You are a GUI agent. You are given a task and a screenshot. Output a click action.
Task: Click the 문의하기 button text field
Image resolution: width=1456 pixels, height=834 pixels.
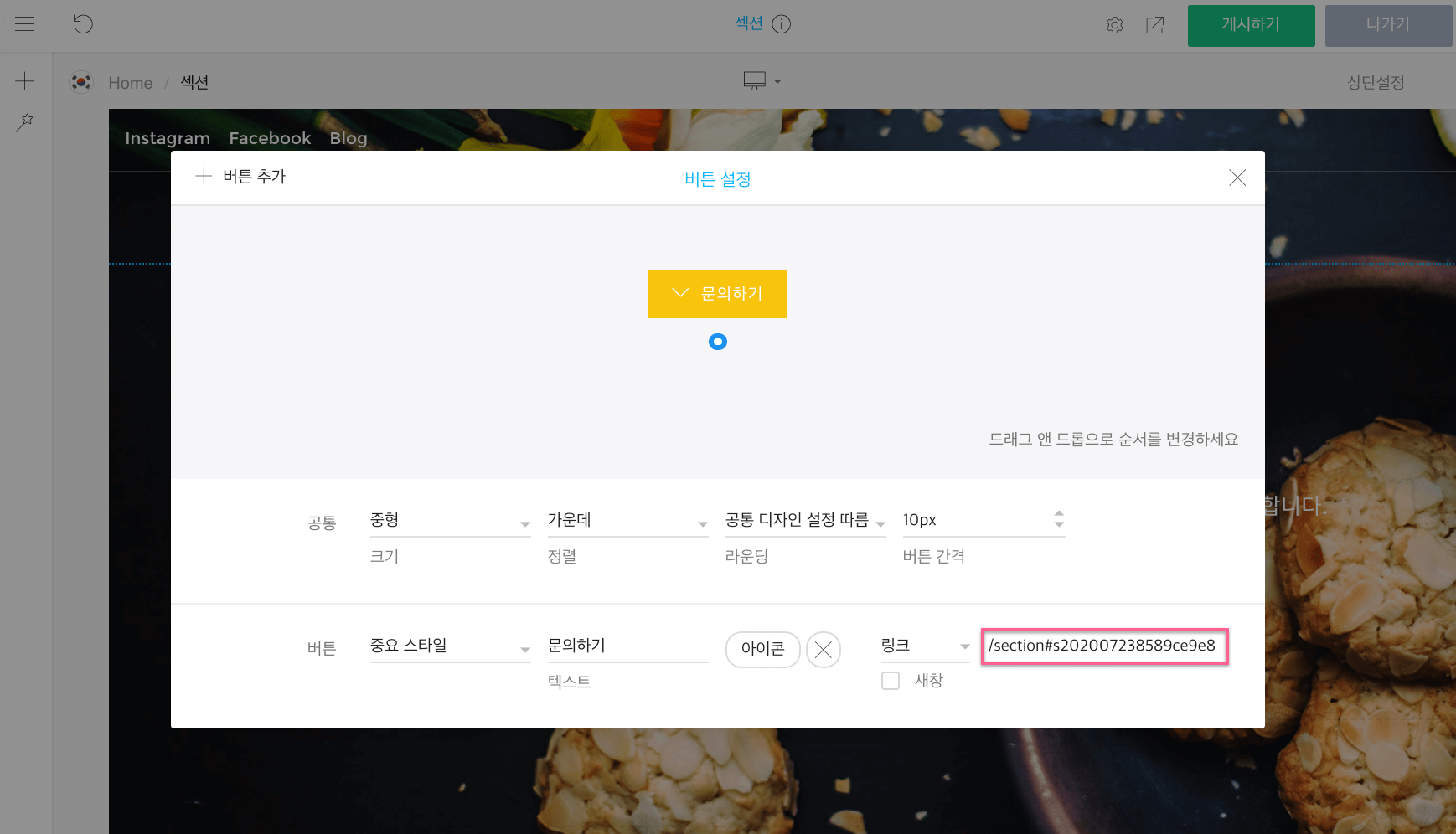tap(628, 646)
